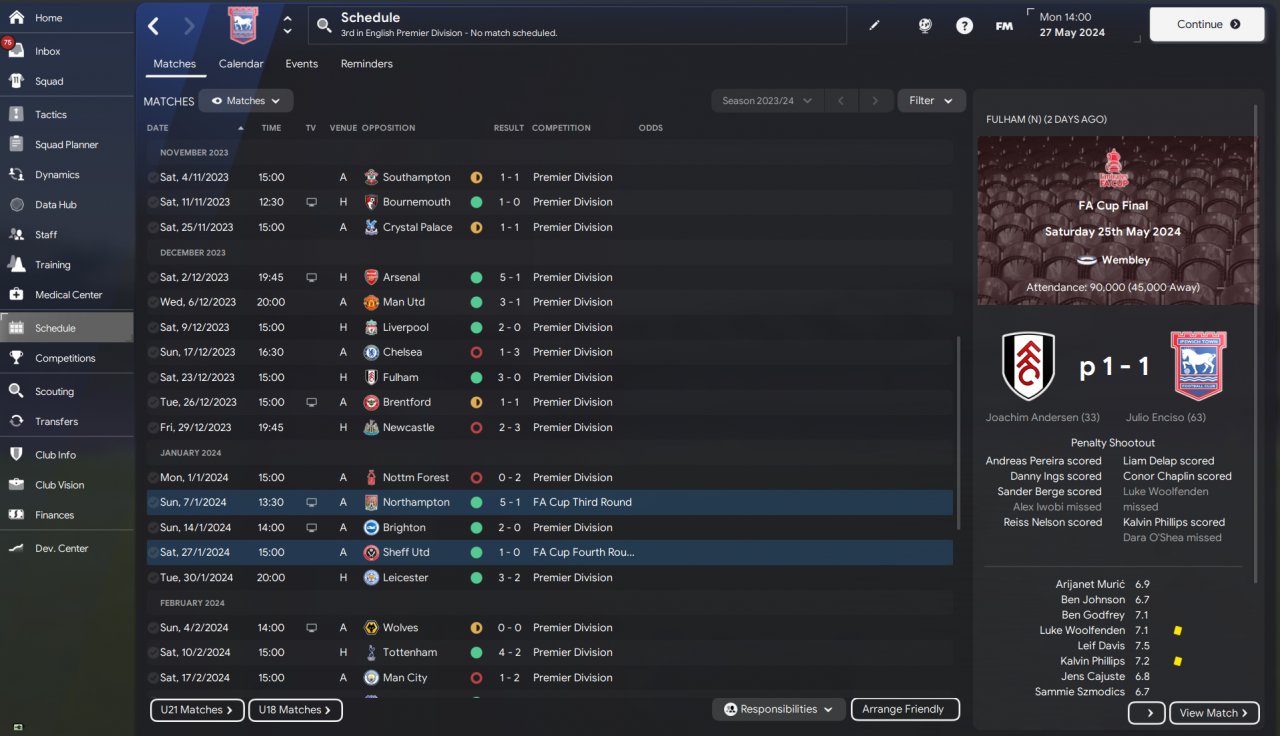Image resolution: width=1280 pixels, height=736 pixels.
Task: Open the Filter dropdown
Action: [932, 101]
